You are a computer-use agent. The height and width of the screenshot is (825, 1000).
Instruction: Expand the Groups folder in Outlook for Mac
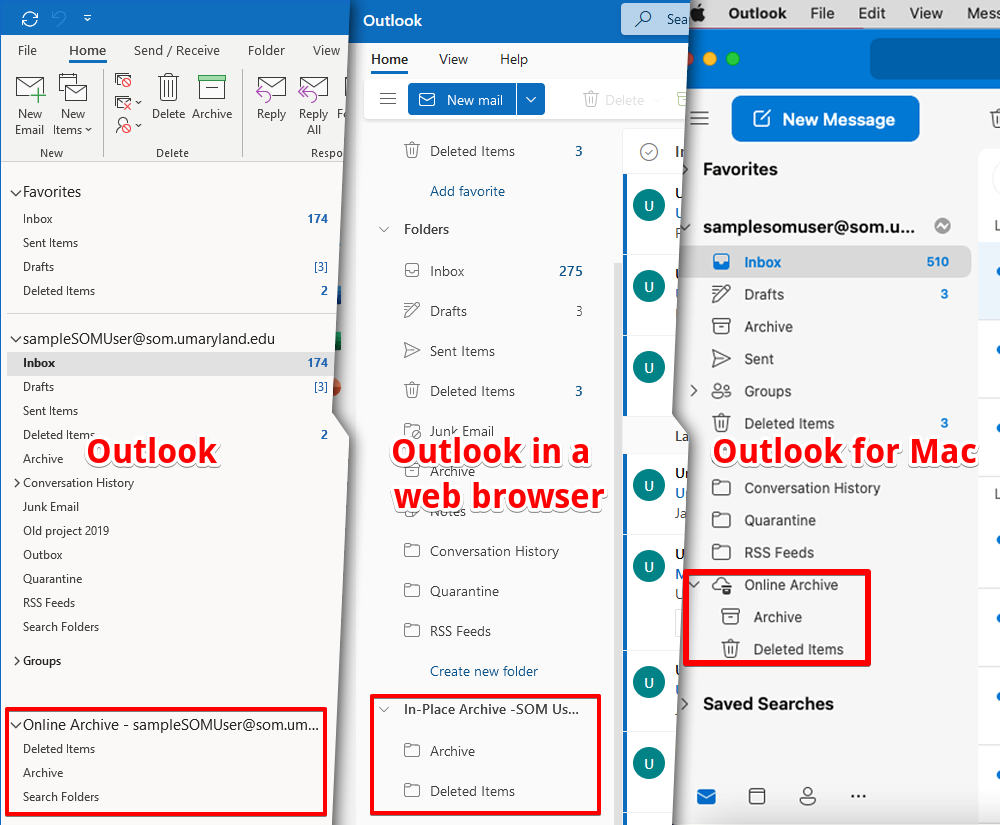click(x=694, y=391)
